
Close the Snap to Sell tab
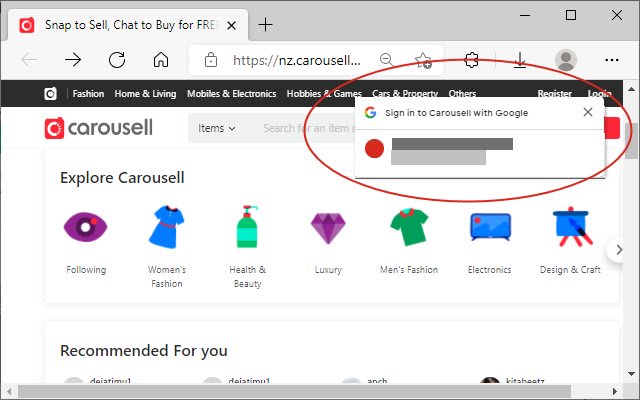click(231, 25)
